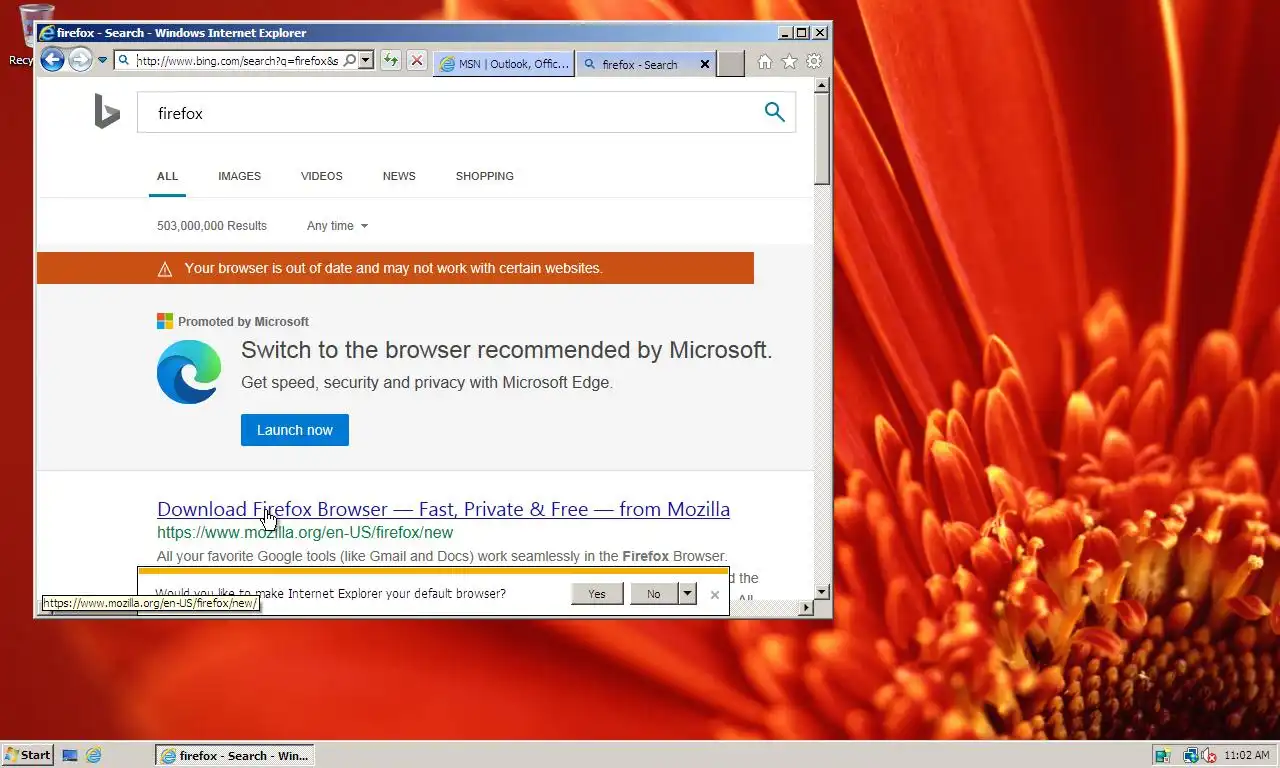
Task: Close the firefox - Search tab
Action: (704, 64)
